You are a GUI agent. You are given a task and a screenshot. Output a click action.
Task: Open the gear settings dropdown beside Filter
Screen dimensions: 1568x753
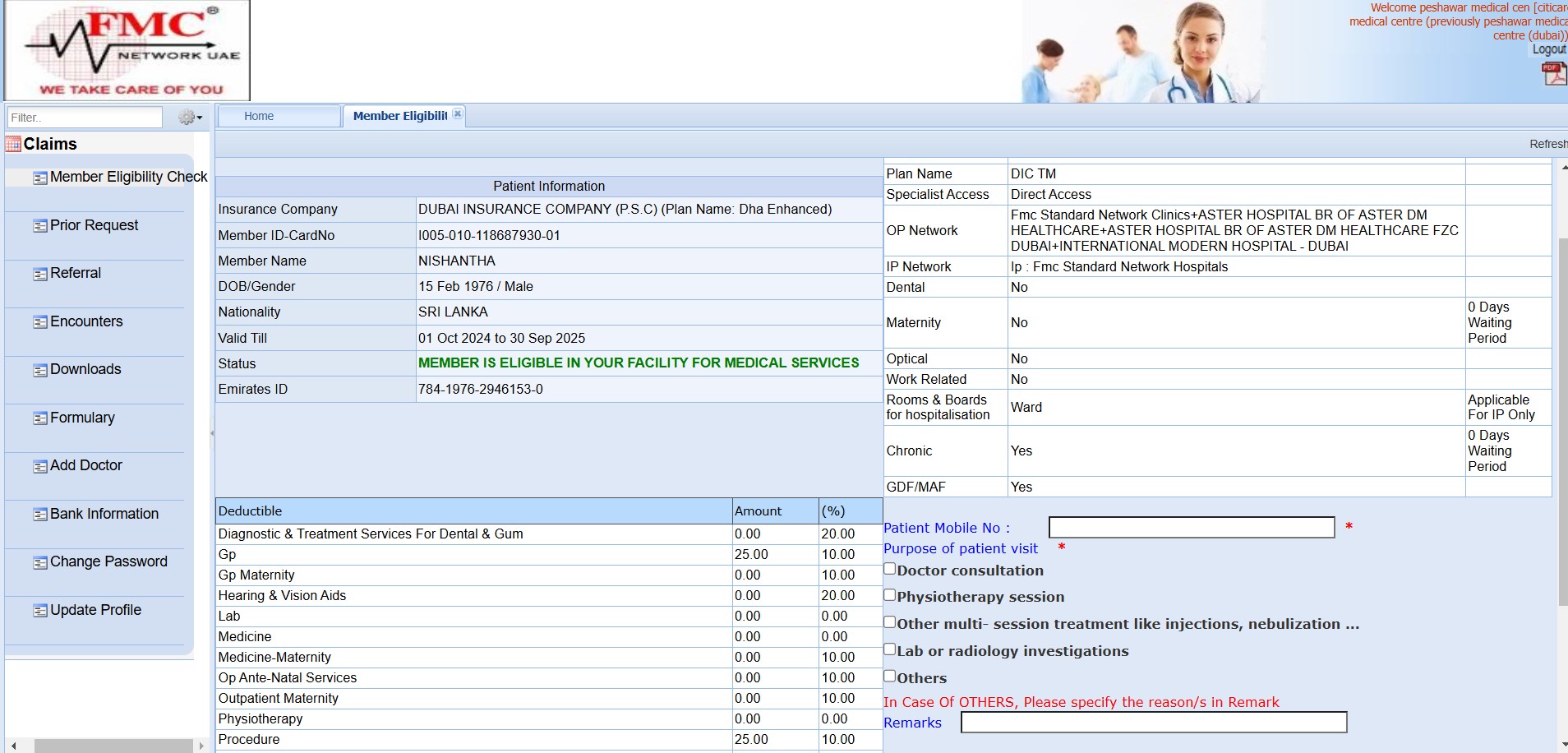tap(190, 118)
